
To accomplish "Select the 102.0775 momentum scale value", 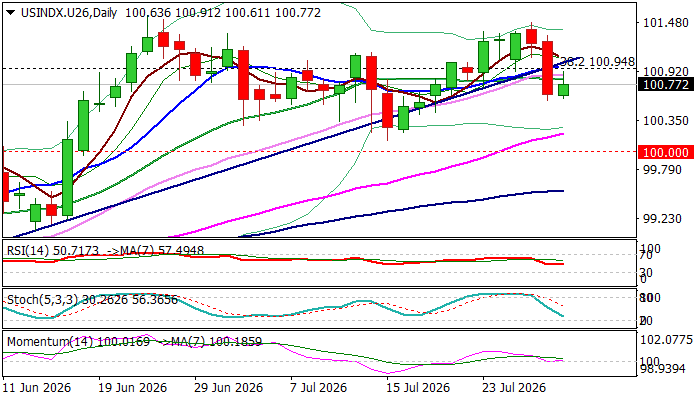I will click(x=666, y=340).
